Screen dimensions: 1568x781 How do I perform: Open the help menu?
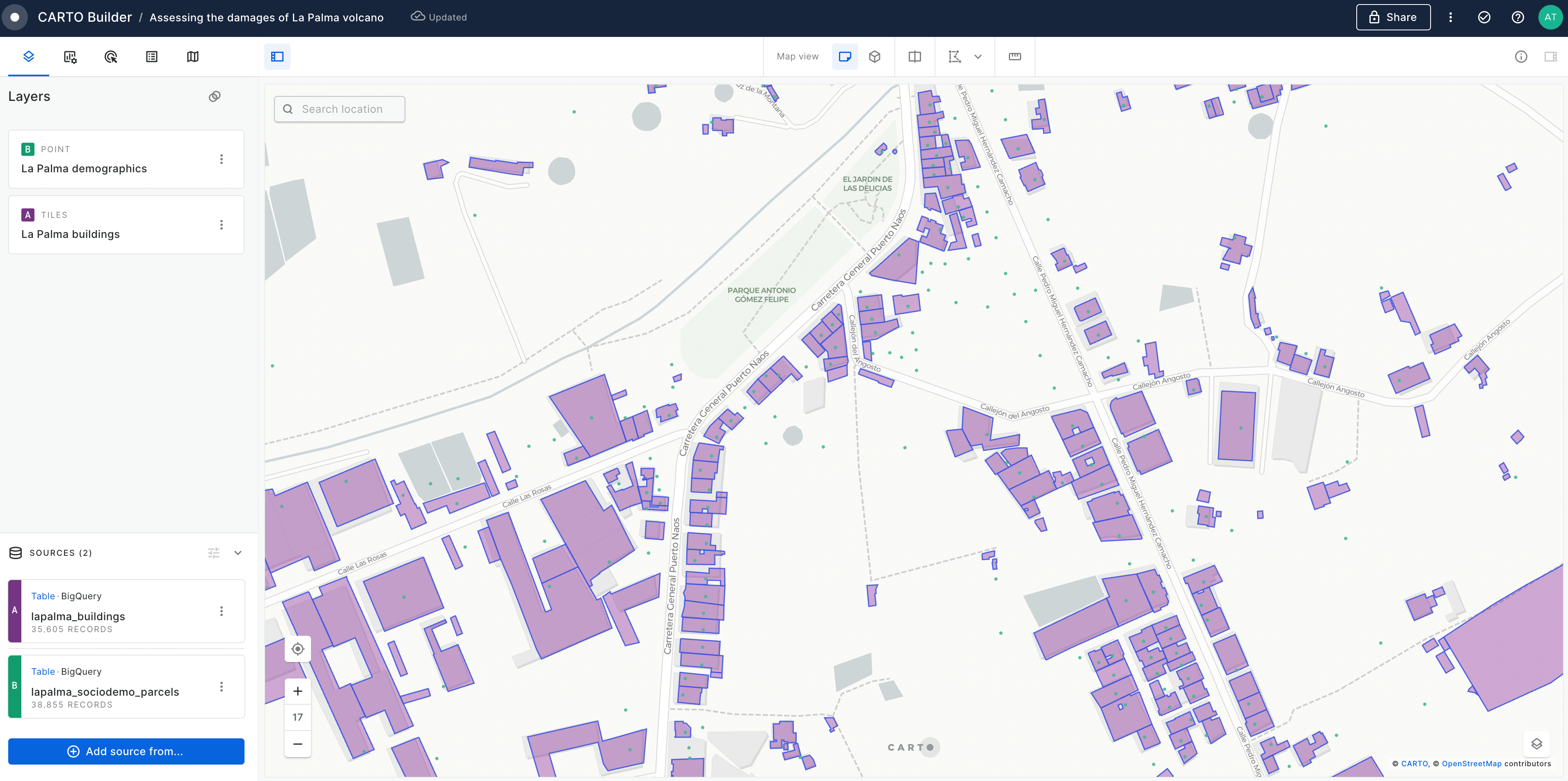(x=1518, y=17)
